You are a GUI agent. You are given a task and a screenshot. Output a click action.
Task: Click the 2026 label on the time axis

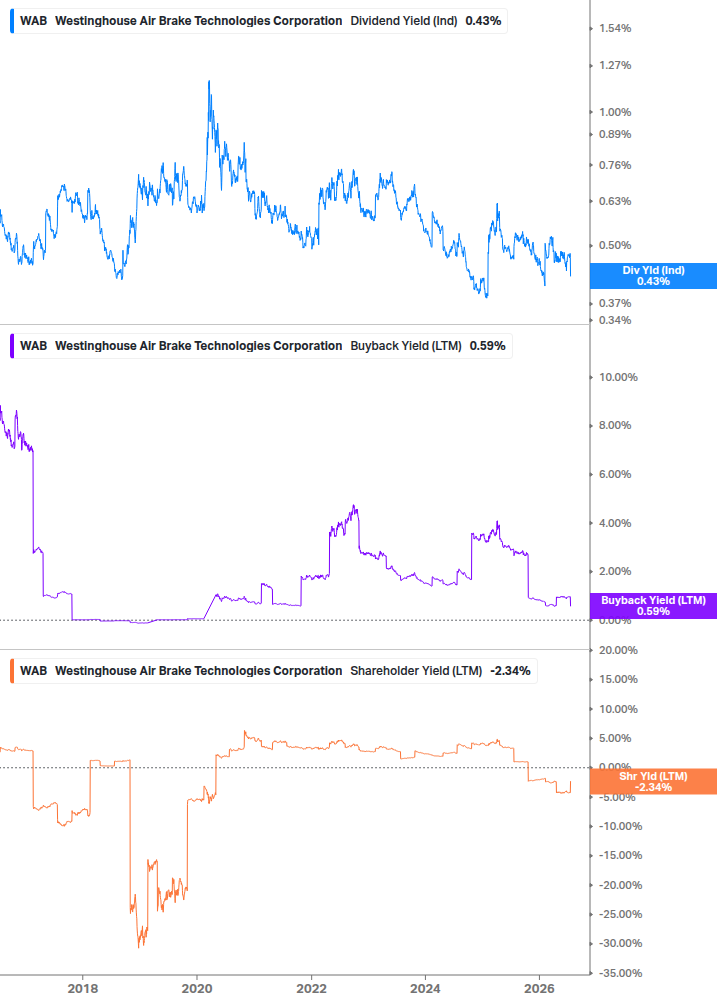click(x=539, y=988)
